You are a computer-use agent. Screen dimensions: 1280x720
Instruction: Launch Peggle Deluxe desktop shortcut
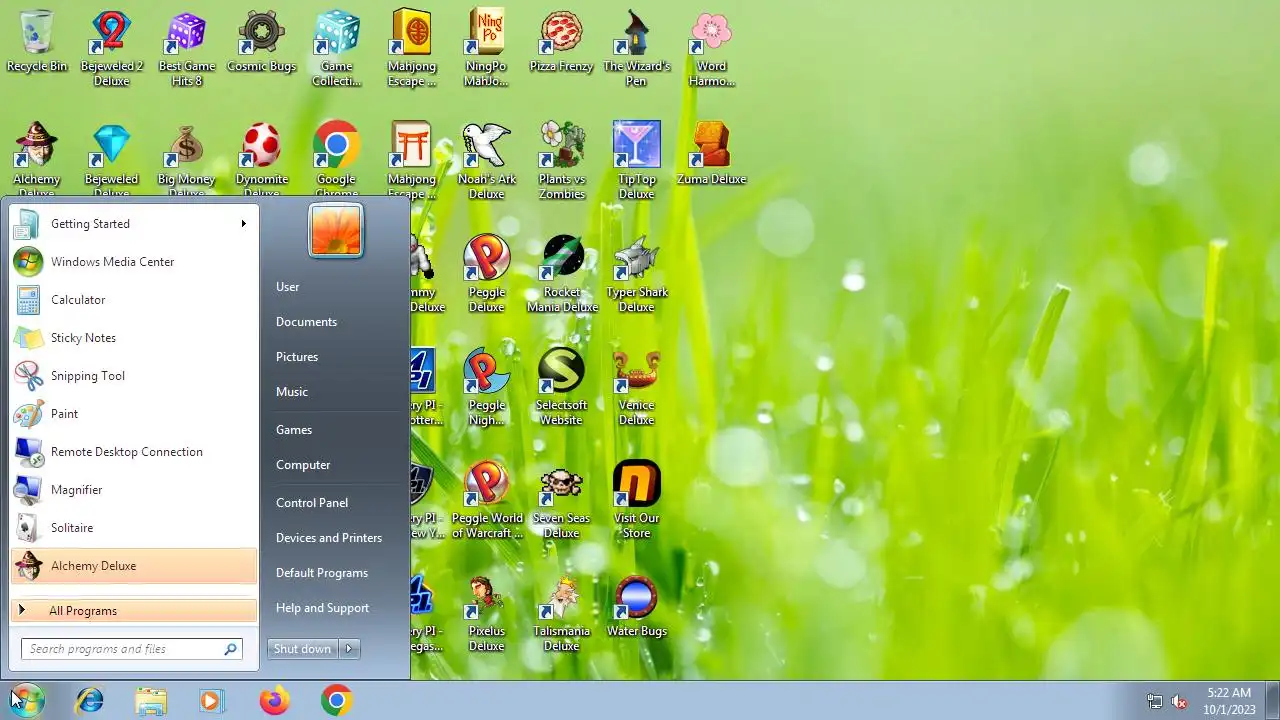pyautogui.click(x=487, y=274)
